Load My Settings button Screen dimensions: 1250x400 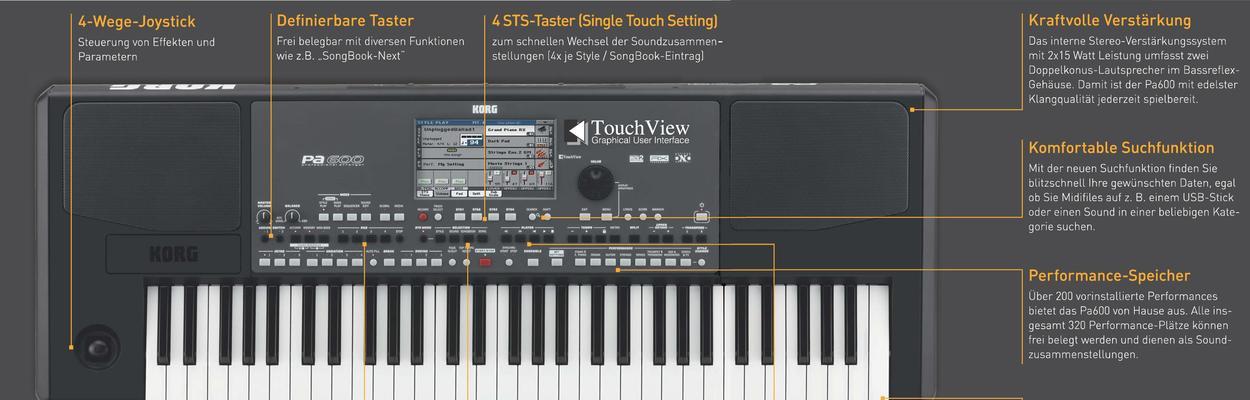(x=557, y=262)
